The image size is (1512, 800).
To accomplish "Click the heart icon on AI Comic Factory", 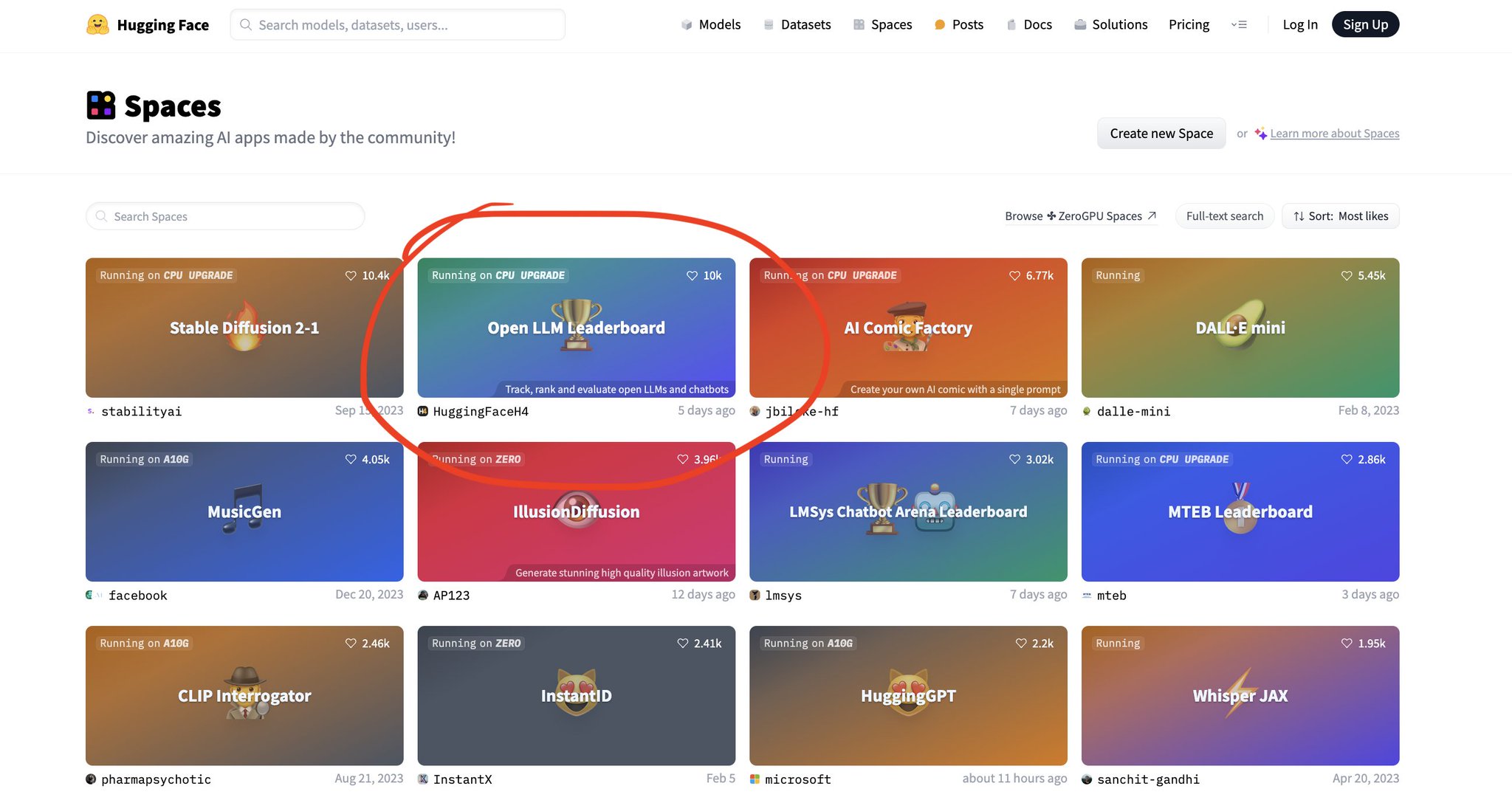I will pos(1014,275).
